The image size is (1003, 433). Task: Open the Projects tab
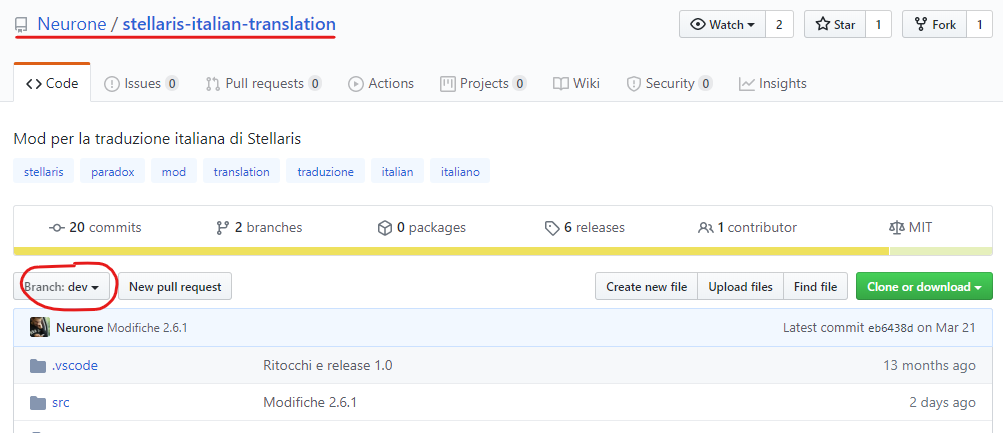(x=483, y=83)
